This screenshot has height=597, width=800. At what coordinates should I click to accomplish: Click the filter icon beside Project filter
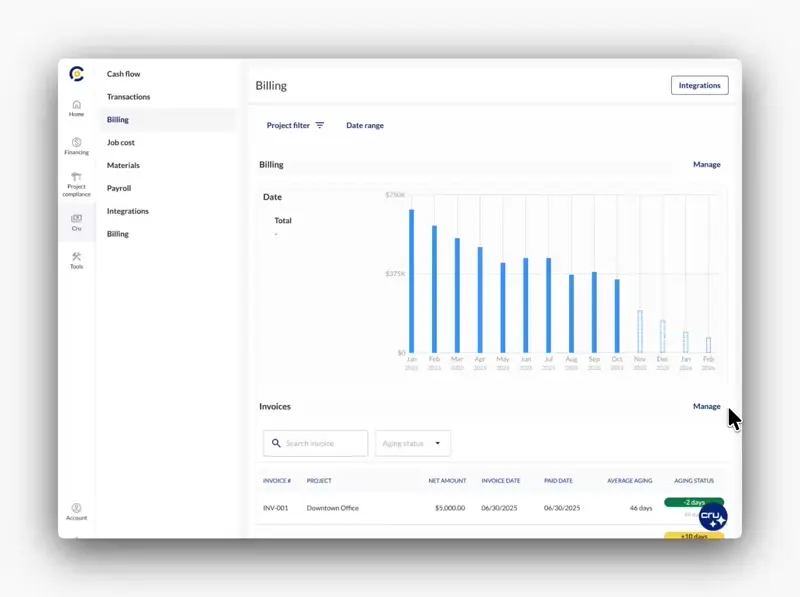coord(320,125)
